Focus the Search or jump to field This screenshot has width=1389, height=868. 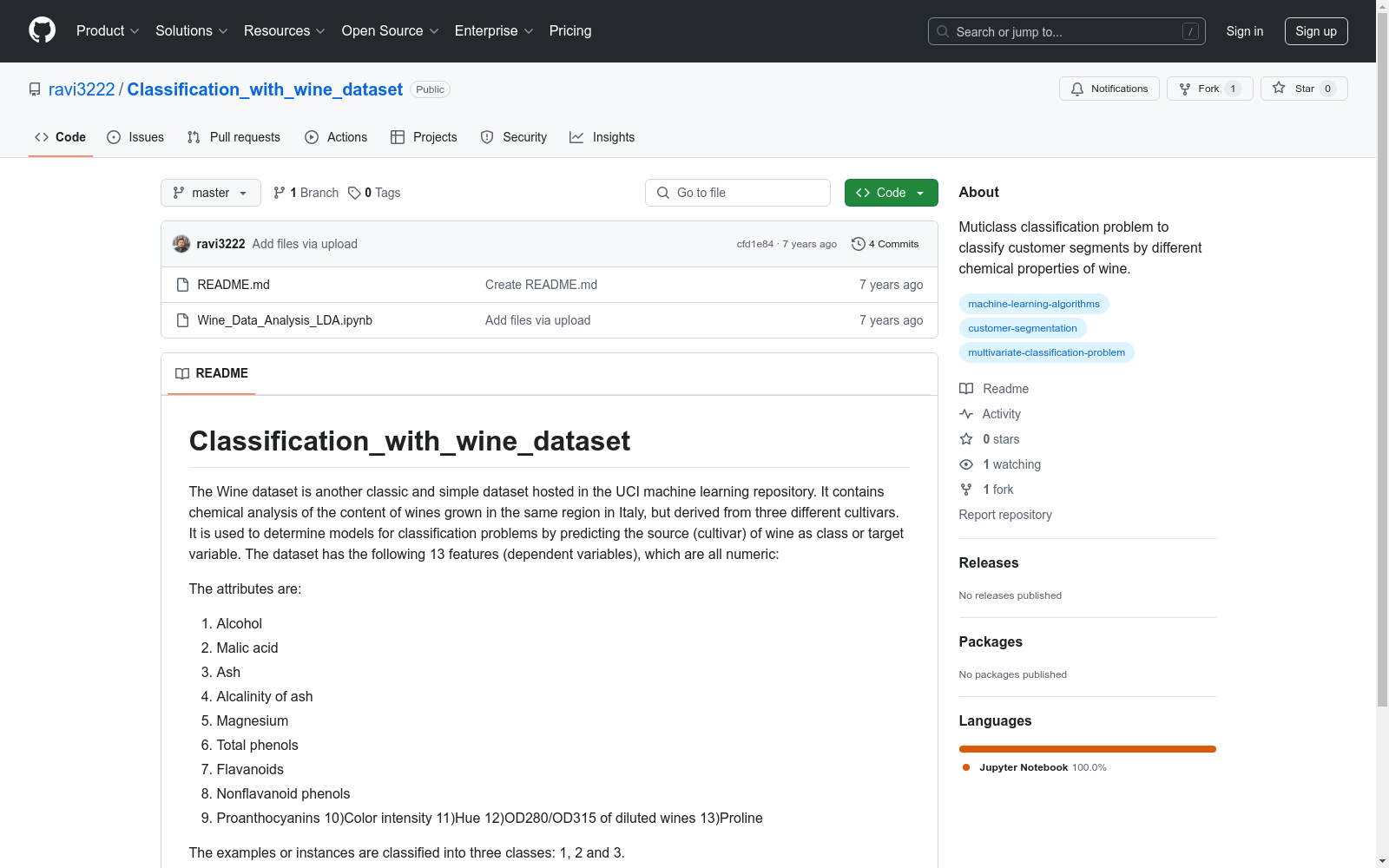click(x=1066, y=31)
